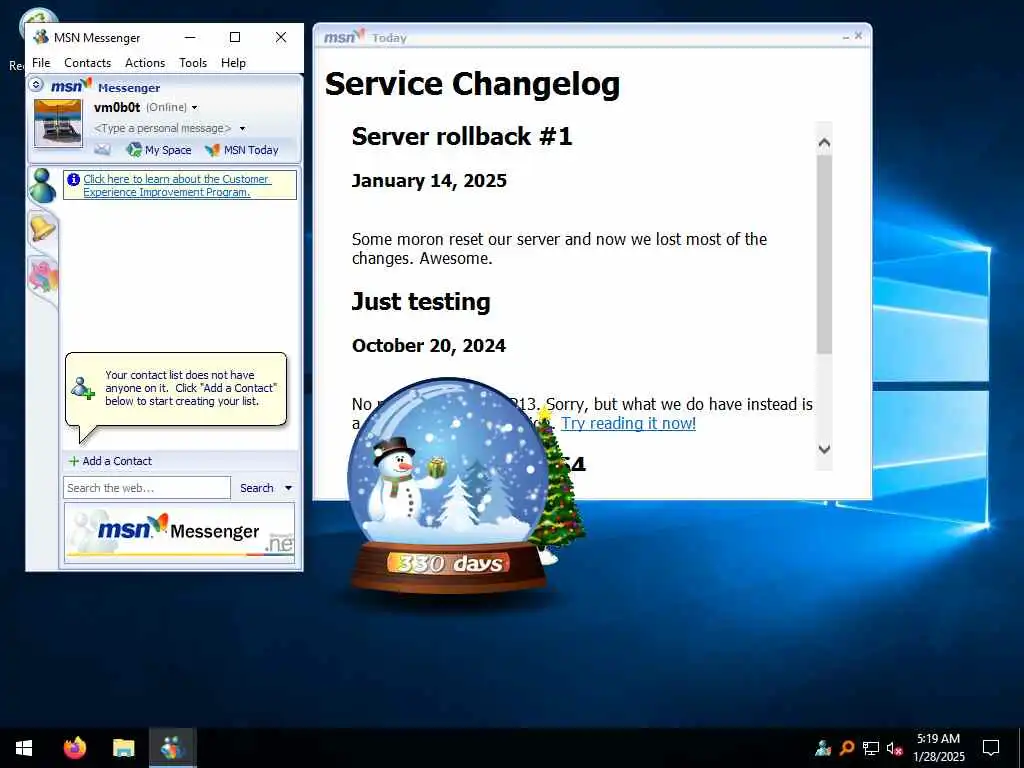Click the add-contact icon in the yellow tooltip
Image resolution: width=1024 pixels, height=768 pixels.
(83, 388)
